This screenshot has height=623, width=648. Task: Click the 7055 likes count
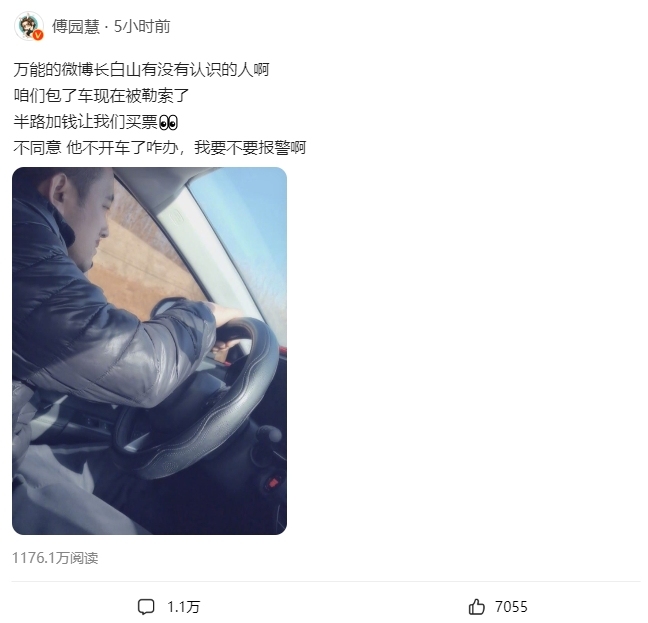[511, 607]
